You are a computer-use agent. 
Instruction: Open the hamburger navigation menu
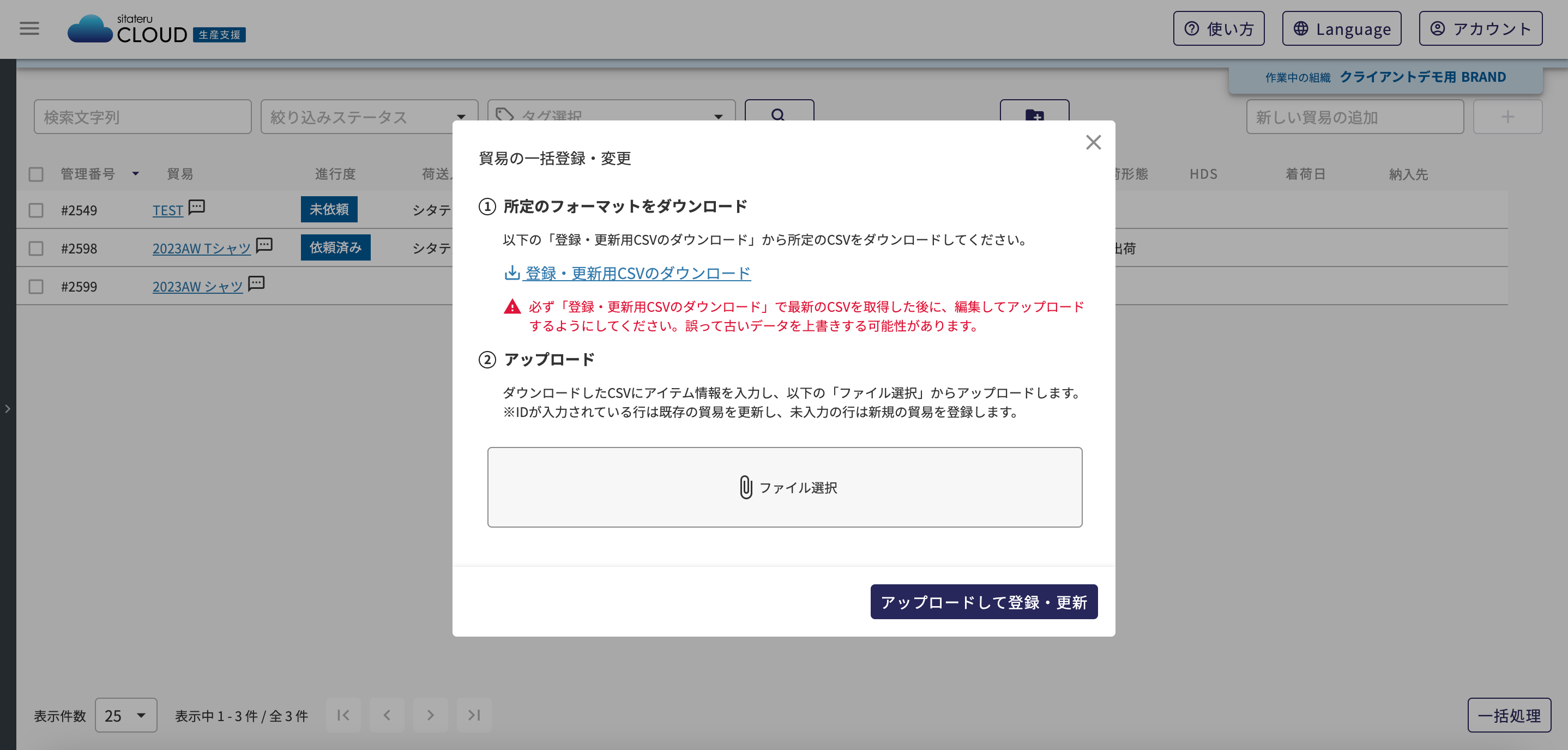point(29,28)
